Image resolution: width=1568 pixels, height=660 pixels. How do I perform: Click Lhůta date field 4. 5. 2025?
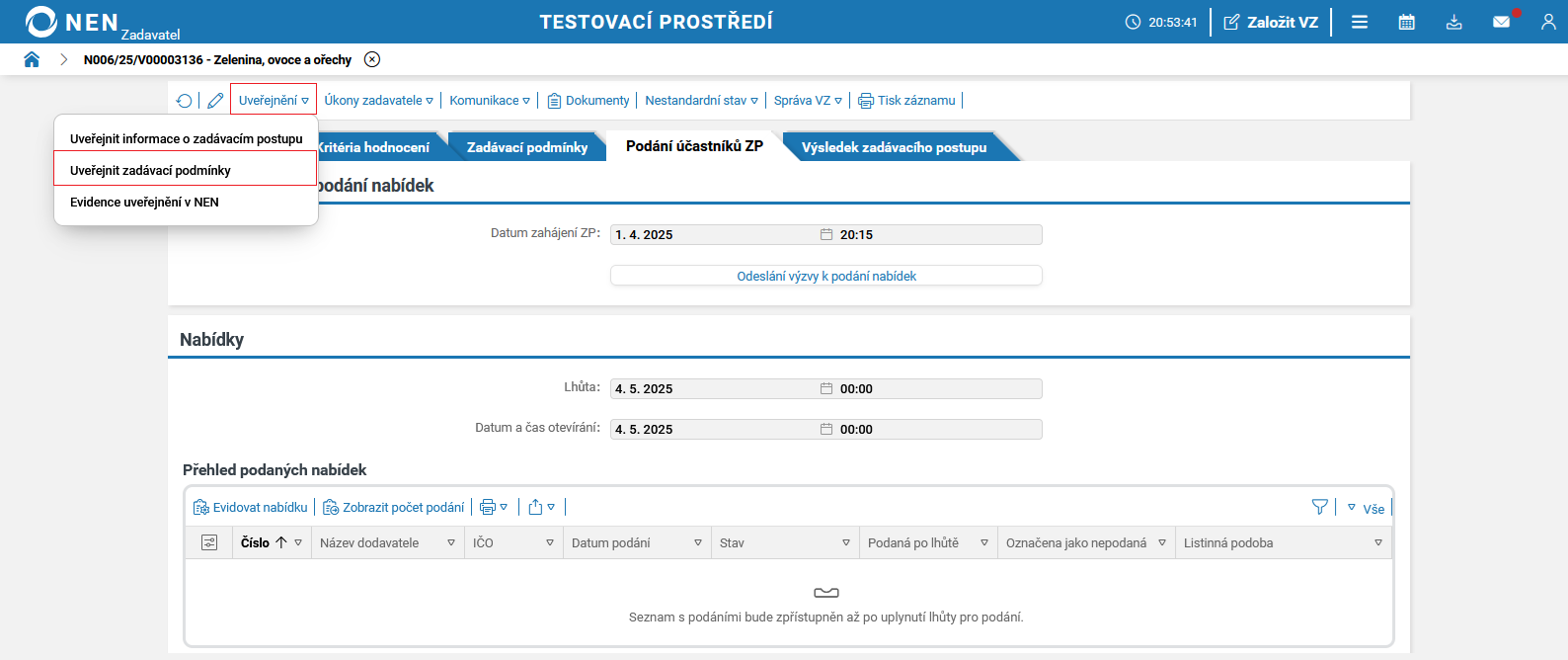tap(714, 388)
